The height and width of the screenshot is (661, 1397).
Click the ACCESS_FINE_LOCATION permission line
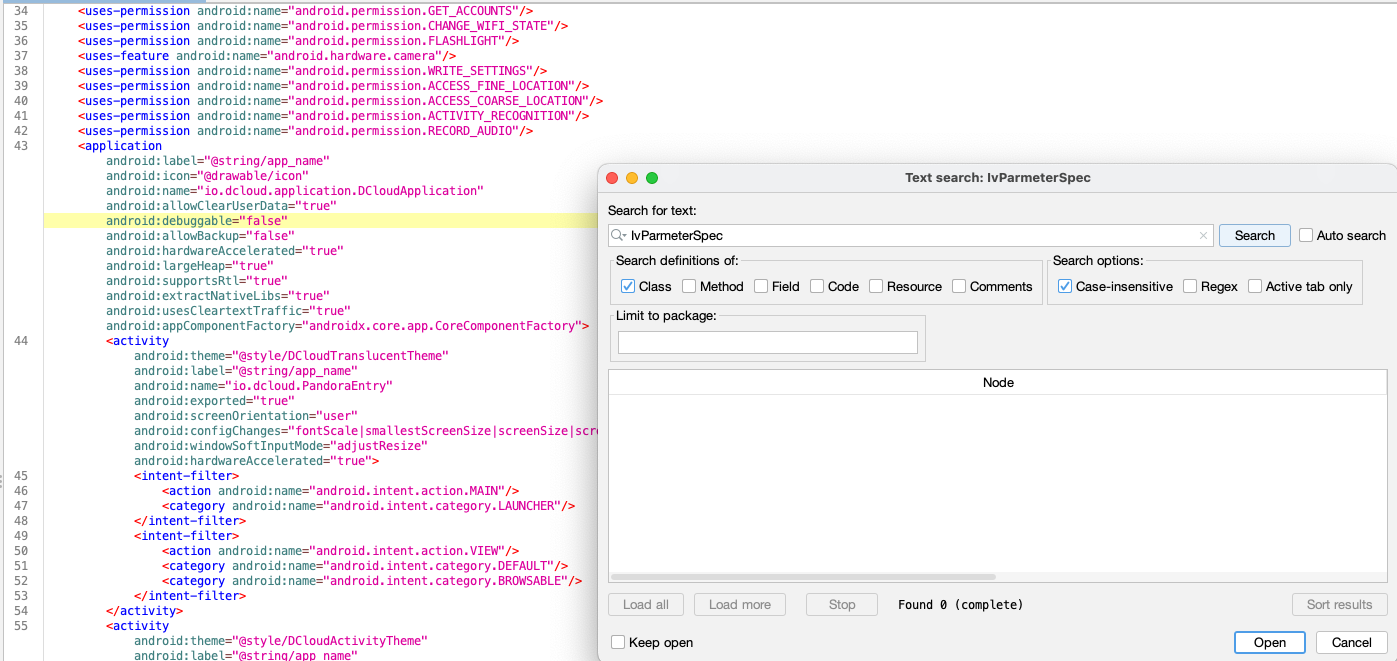pyautogui.click(x=333, y=86)
